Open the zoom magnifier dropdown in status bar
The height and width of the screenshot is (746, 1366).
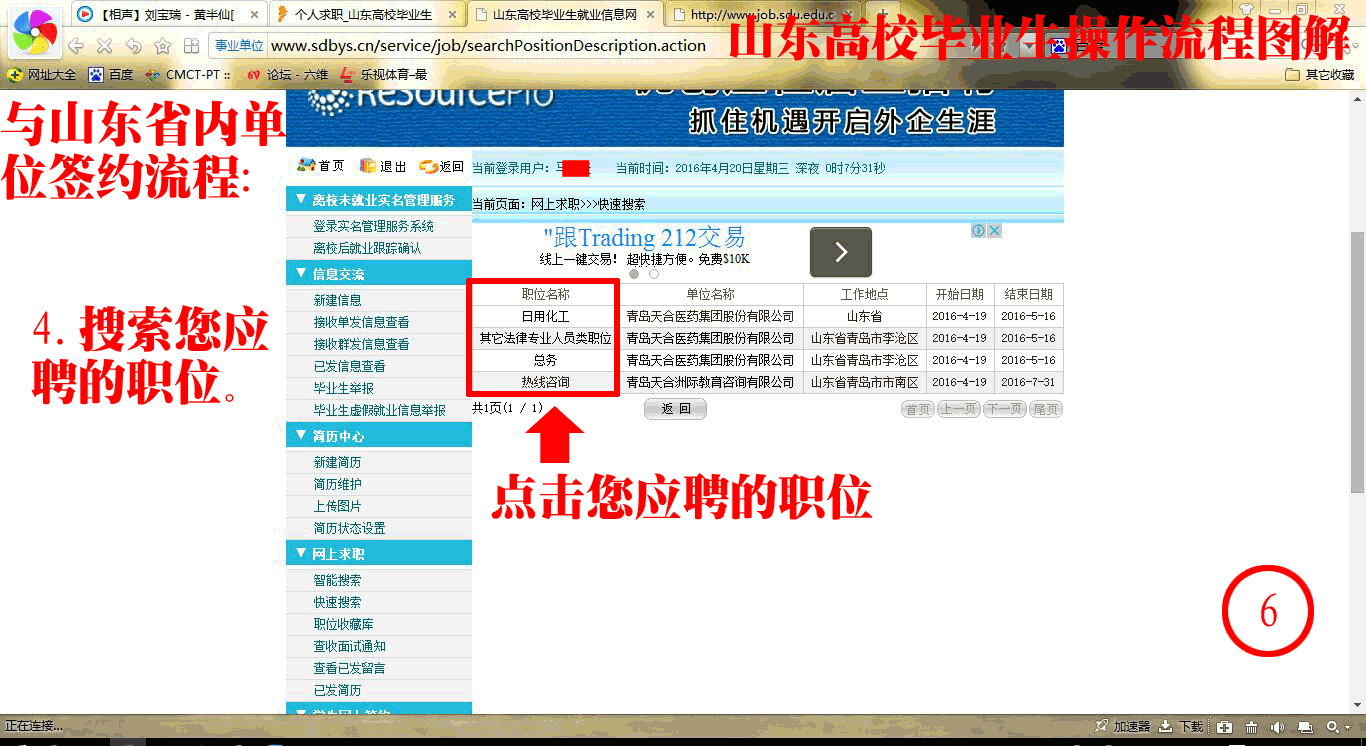(1338, 727)
